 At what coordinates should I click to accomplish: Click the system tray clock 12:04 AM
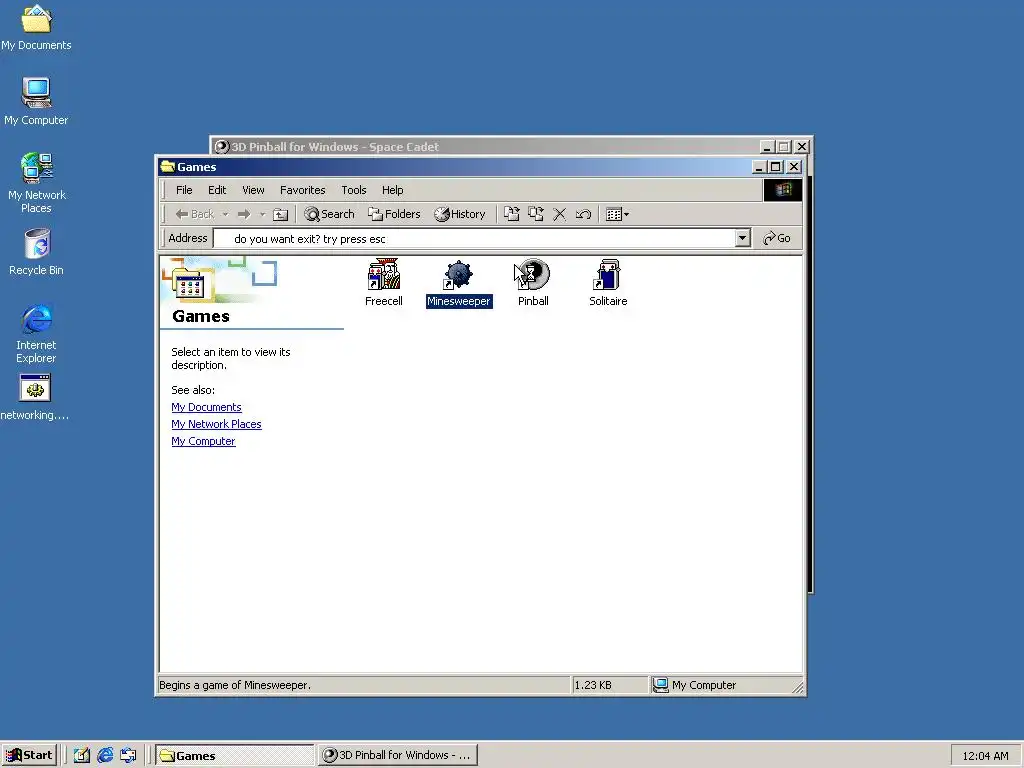985,756
